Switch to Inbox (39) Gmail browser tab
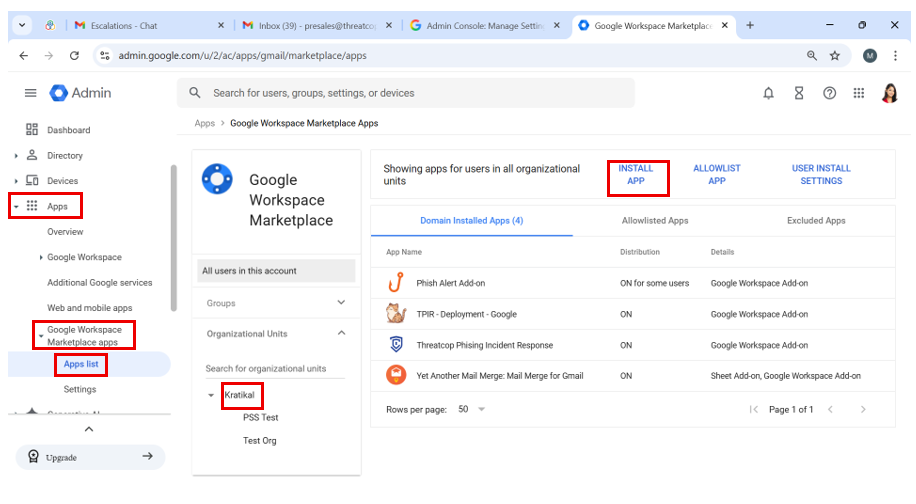 [317, 26]
